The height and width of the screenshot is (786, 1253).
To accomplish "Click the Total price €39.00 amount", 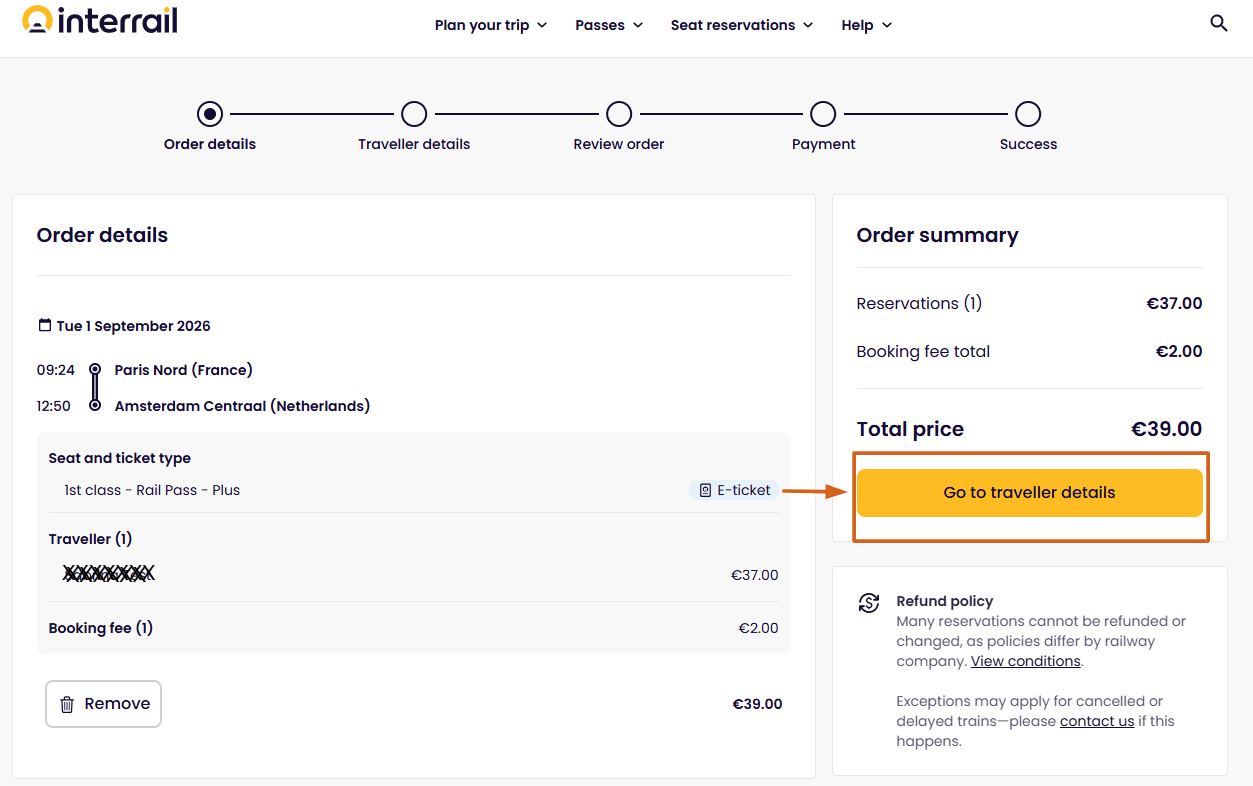I will 1166,429.
